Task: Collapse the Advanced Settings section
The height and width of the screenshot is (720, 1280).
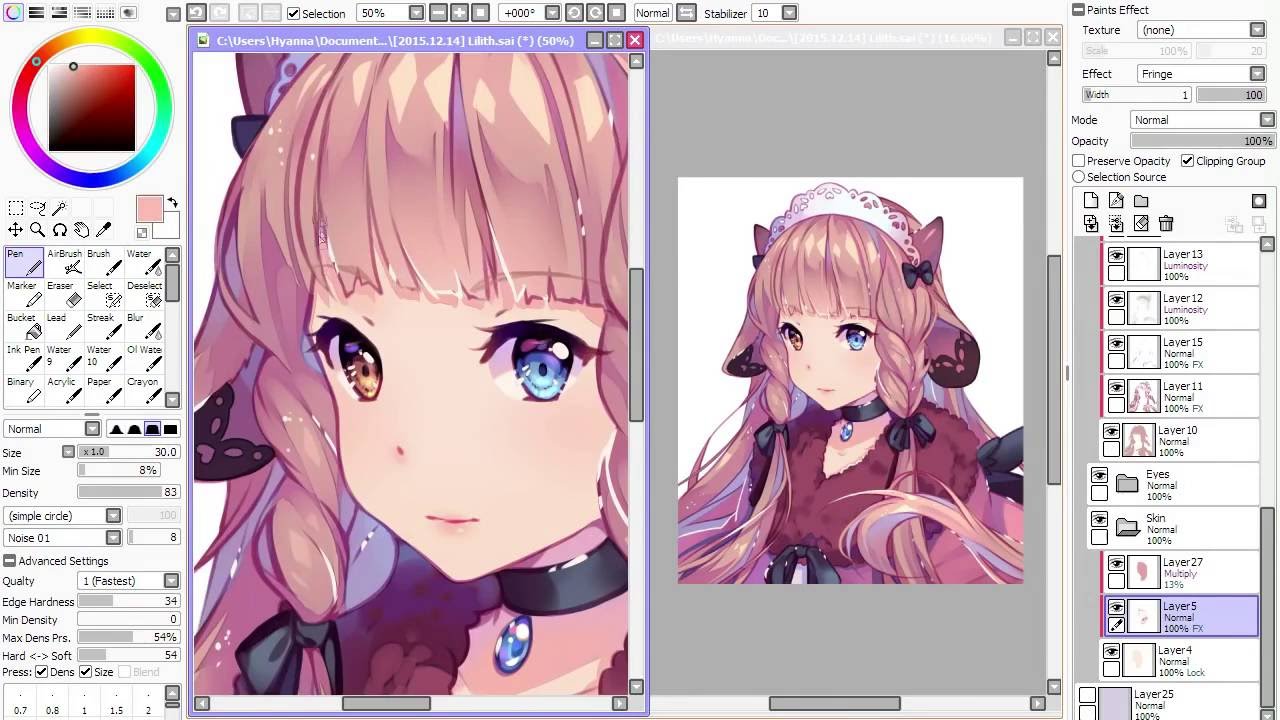Action: point(9,561)
